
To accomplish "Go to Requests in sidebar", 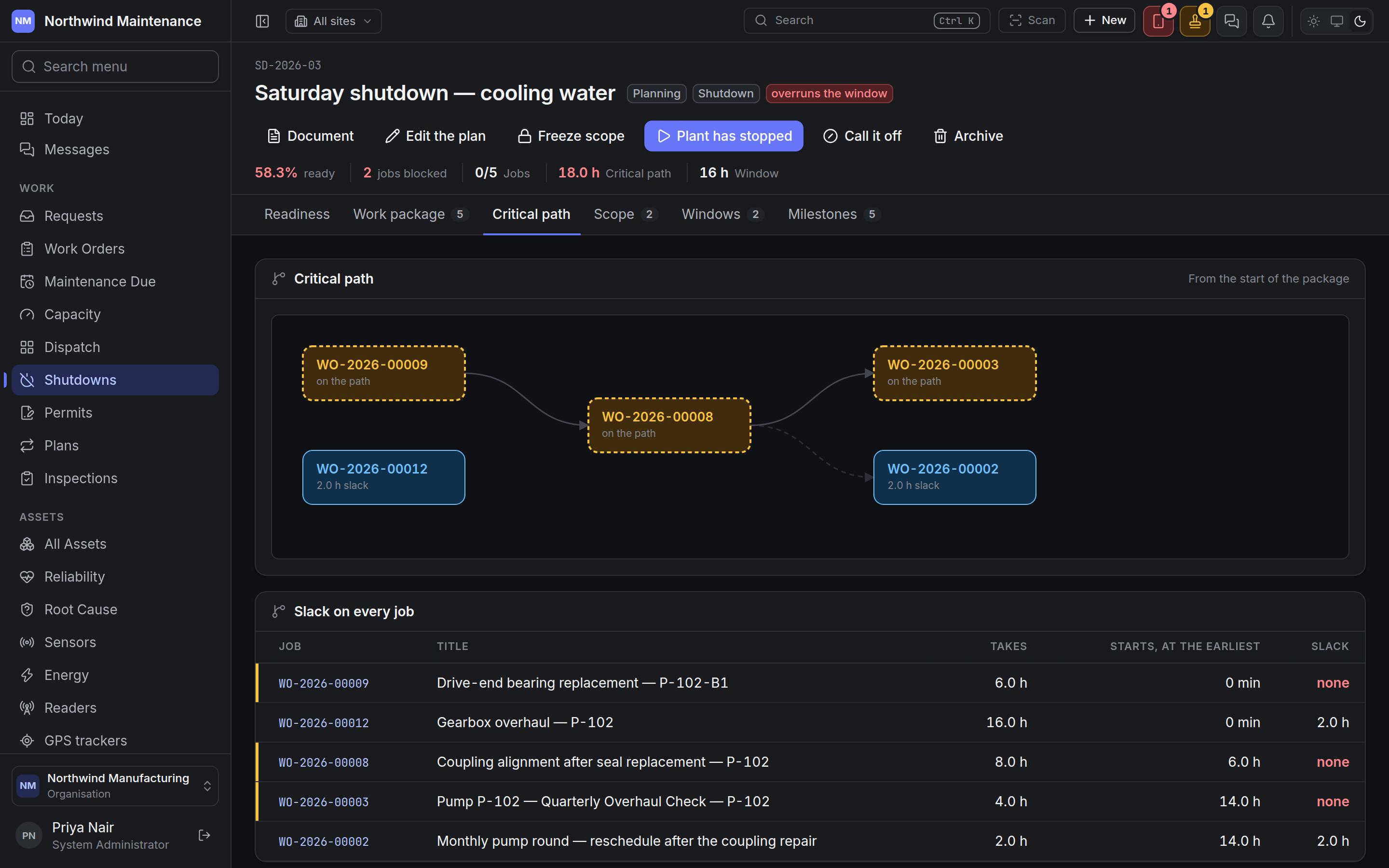I will [115, 216].
